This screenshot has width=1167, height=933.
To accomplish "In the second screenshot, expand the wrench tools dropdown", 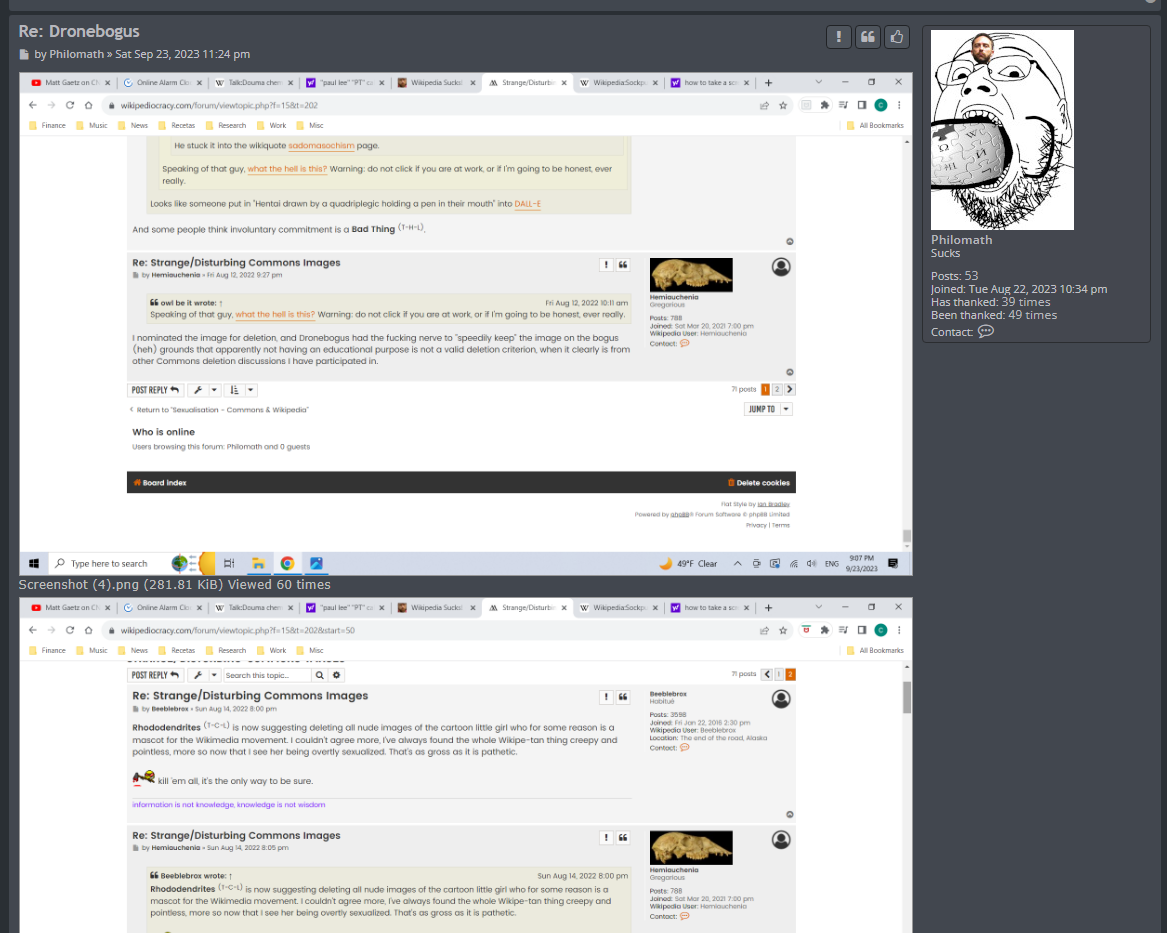I will [205, 675].
